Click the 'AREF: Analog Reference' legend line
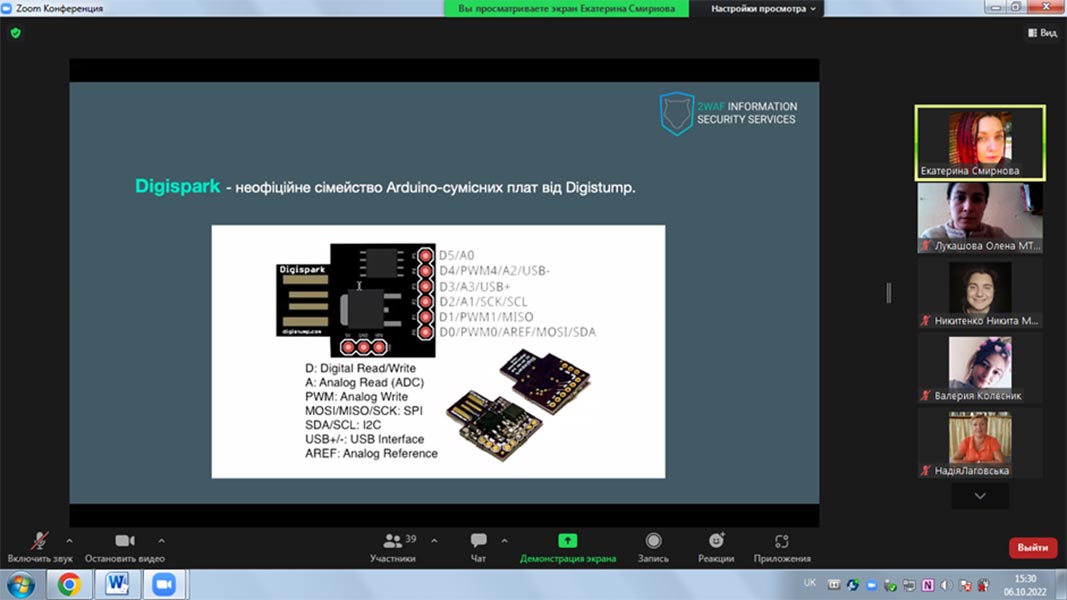This screenshot has width=1067, height=600. [371, 453]
